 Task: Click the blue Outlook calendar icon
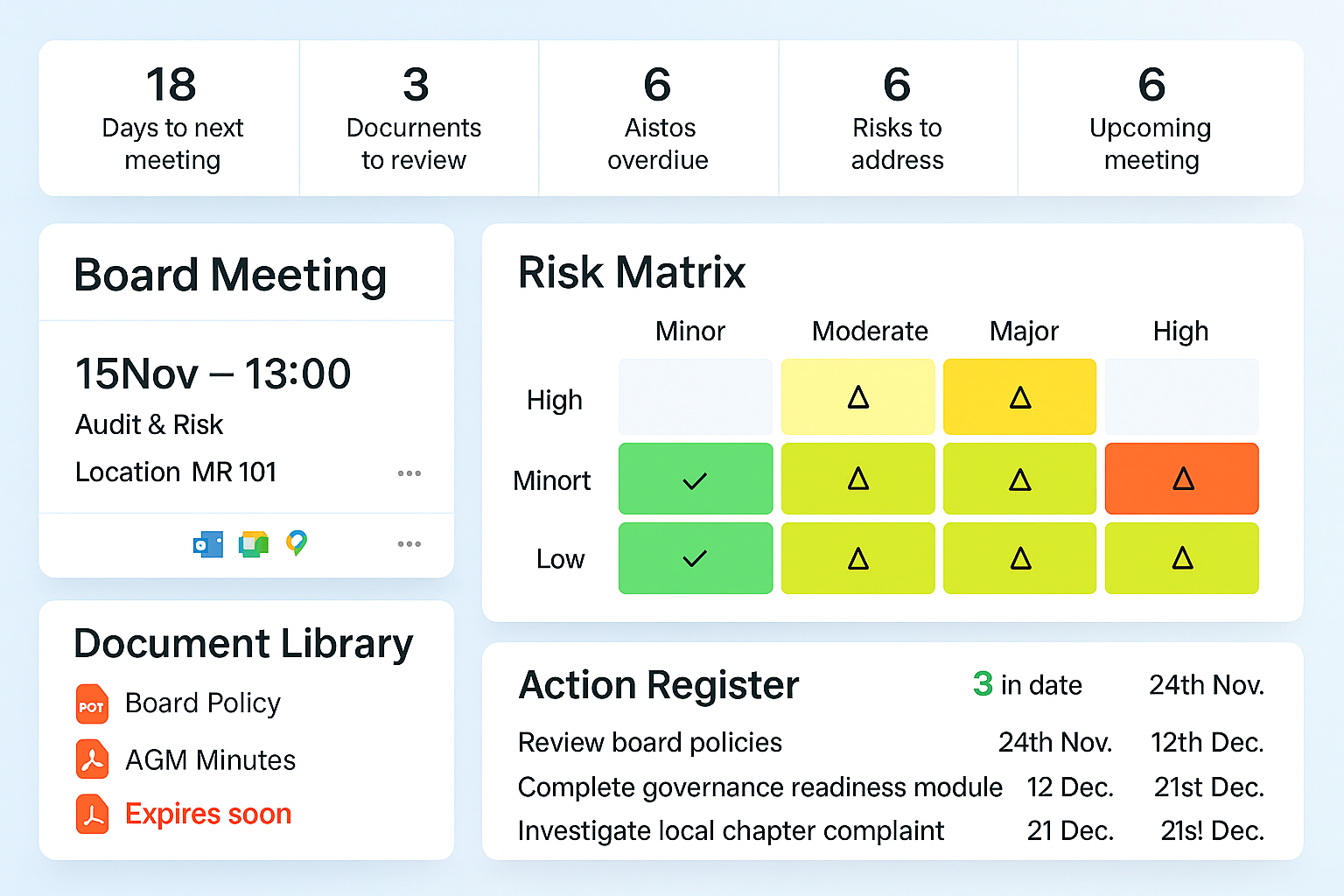point(208,544)
